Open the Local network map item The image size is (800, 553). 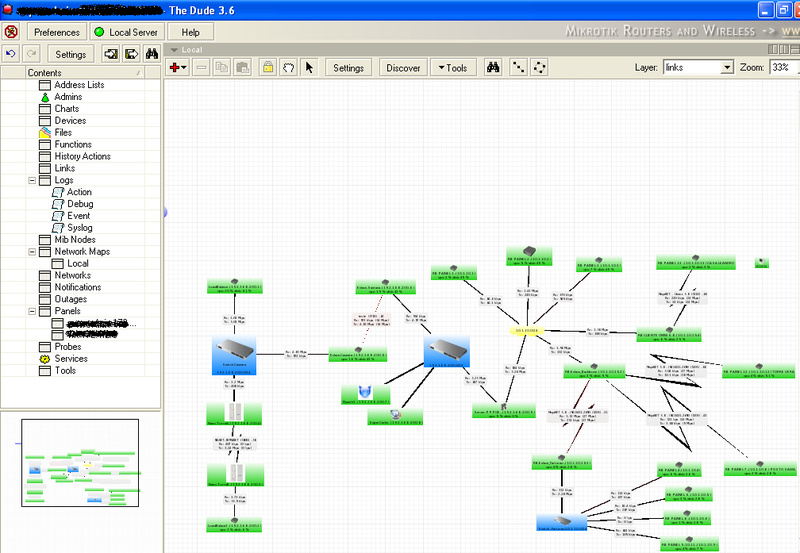[x=78, y=263]
